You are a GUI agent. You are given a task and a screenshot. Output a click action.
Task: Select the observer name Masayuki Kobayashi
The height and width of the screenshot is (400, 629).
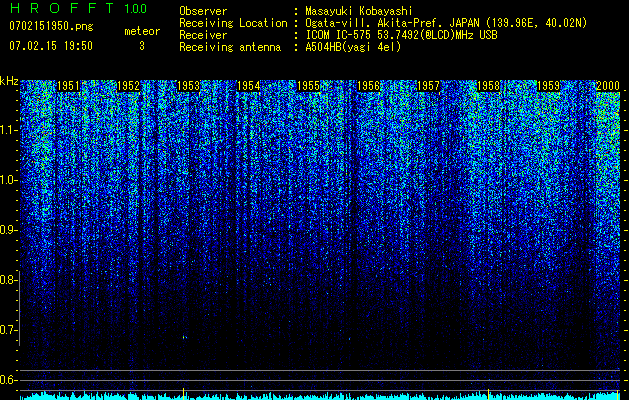[x=359, y=11]
